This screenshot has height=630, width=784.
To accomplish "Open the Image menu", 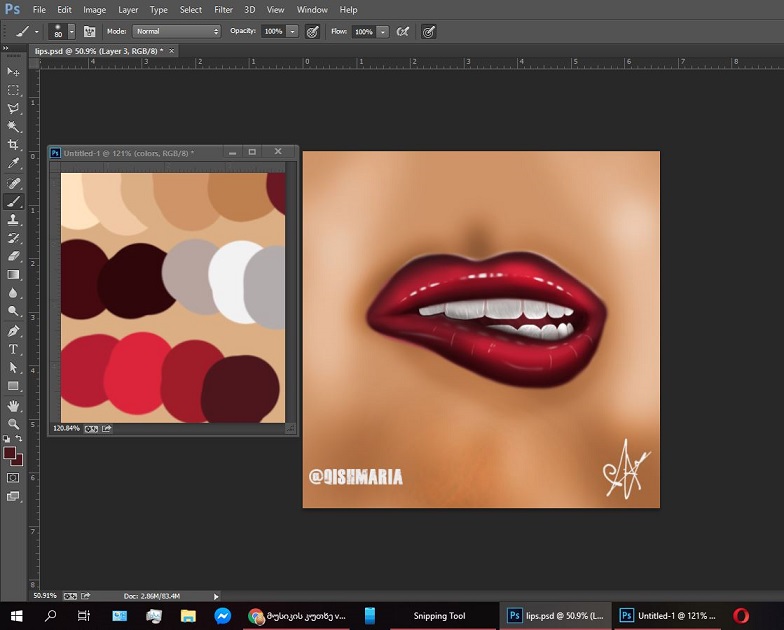I will (94, 10).
